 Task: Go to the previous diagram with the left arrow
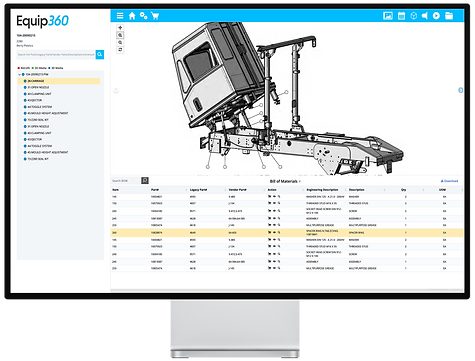click(x=116, y=90)
